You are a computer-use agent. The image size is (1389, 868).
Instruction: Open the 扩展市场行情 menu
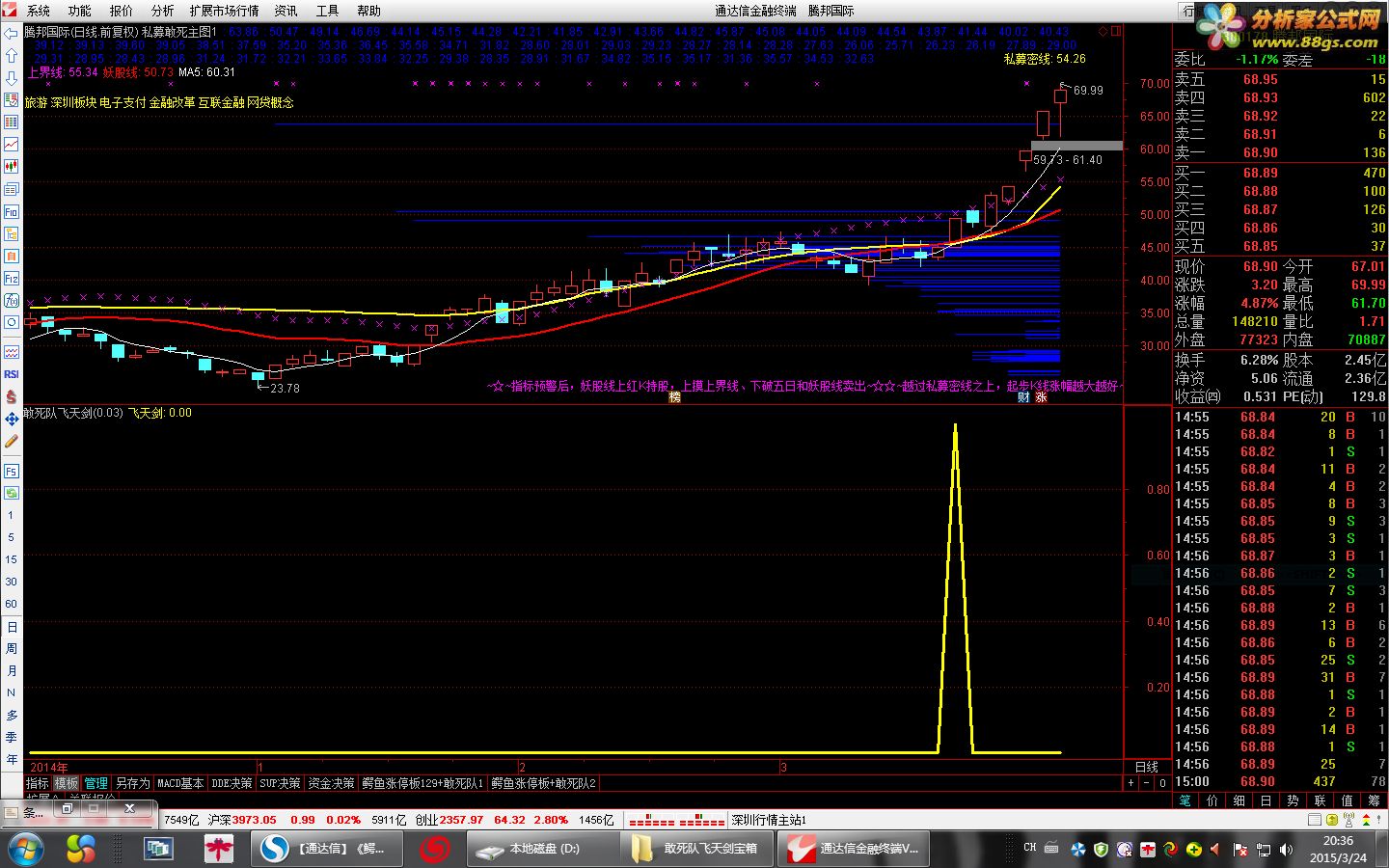pyautogui.click(x=225, y=11)
